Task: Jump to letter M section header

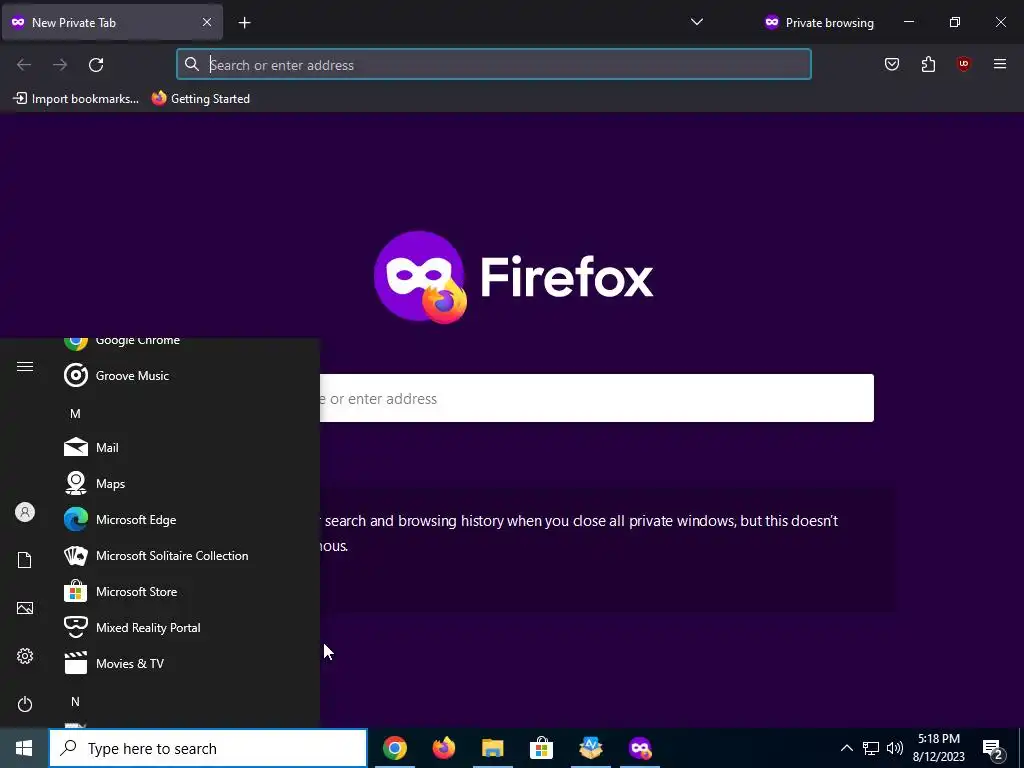Action: point(75,413)
